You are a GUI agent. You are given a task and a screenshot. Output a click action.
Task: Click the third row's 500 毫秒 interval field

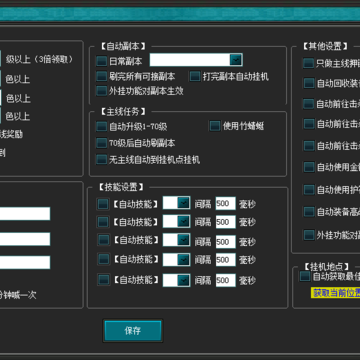tap(226, 242)
